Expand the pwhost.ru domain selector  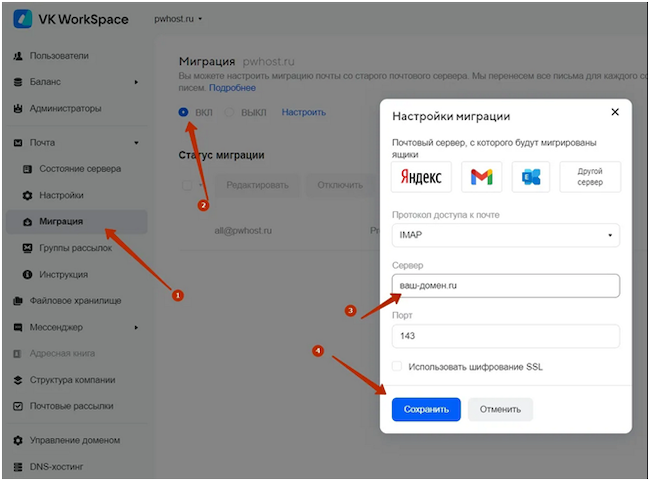click(x=180, y=19)
